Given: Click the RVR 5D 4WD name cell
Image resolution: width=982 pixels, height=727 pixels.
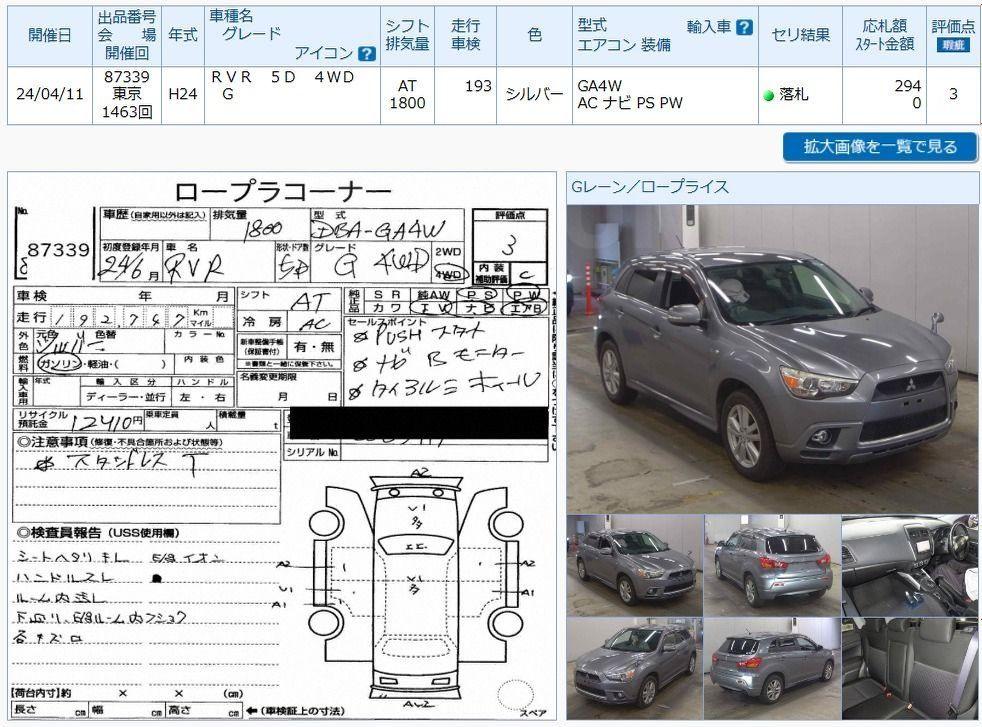Looking at the screenshot, I should click(x=292, y=95).
